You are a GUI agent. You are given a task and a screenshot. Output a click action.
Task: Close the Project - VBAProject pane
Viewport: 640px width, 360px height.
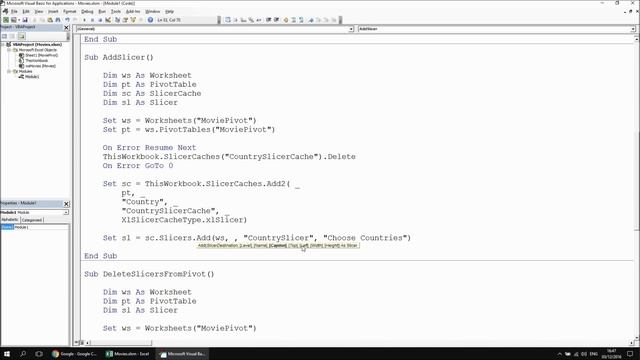pos(67,27)
